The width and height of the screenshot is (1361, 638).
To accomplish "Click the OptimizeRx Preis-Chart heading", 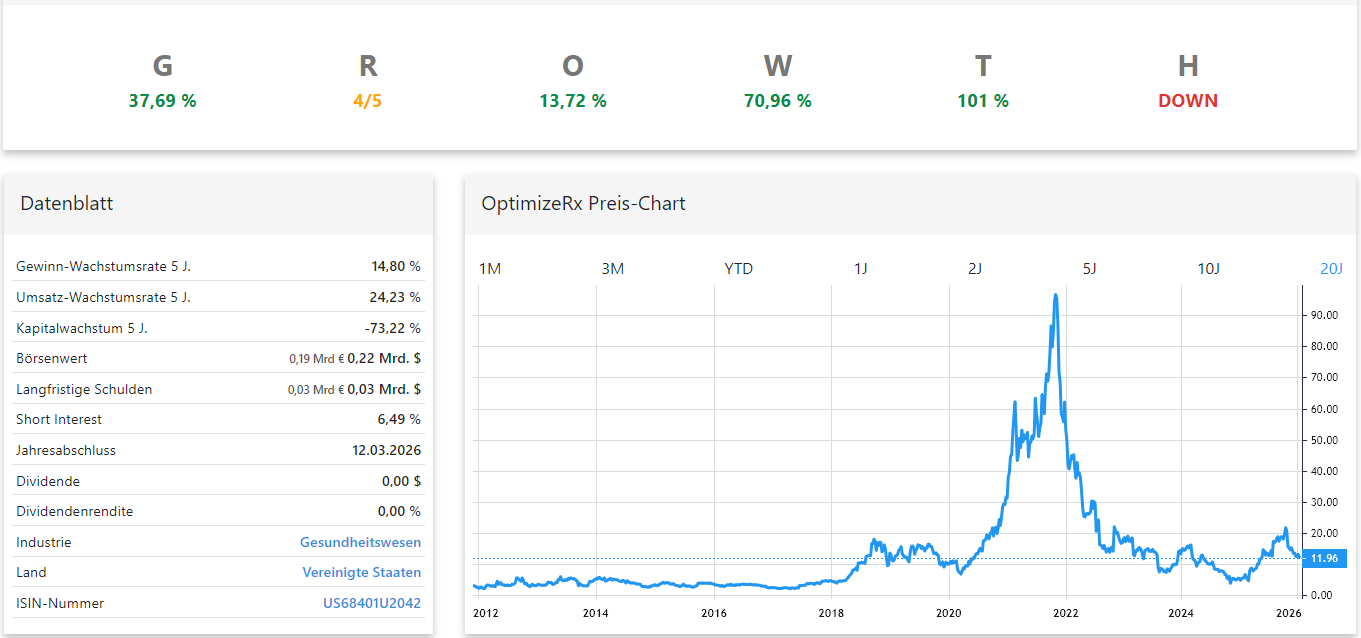I will (x=583, y=203).
